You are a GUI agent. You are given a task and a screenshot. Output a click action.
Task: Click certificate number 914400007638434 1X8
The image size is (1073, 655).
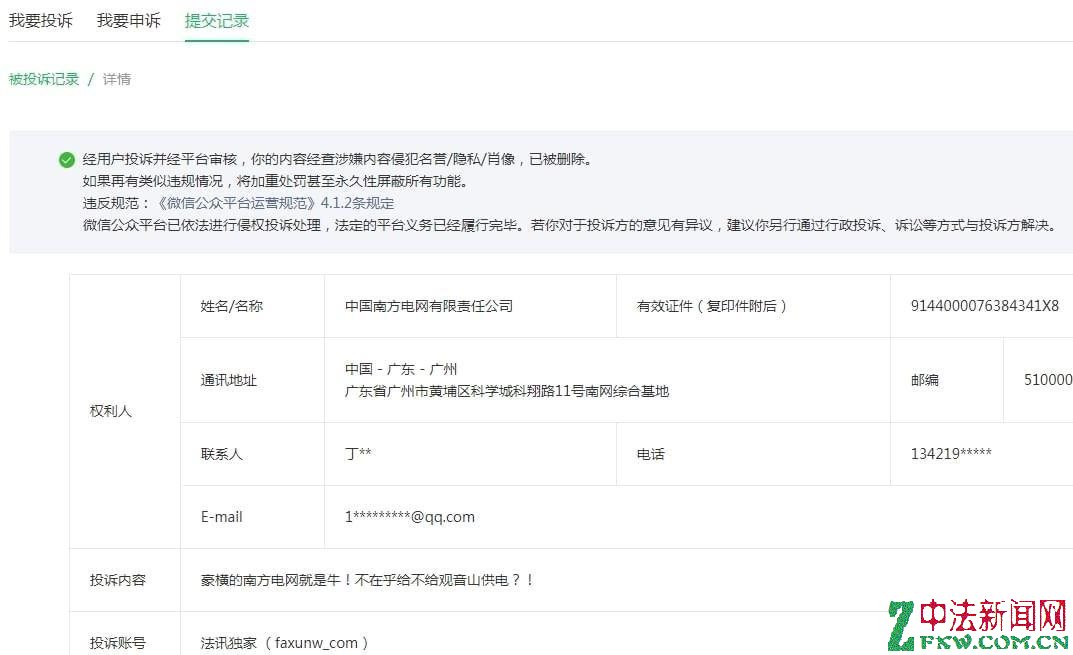(984, 306)
